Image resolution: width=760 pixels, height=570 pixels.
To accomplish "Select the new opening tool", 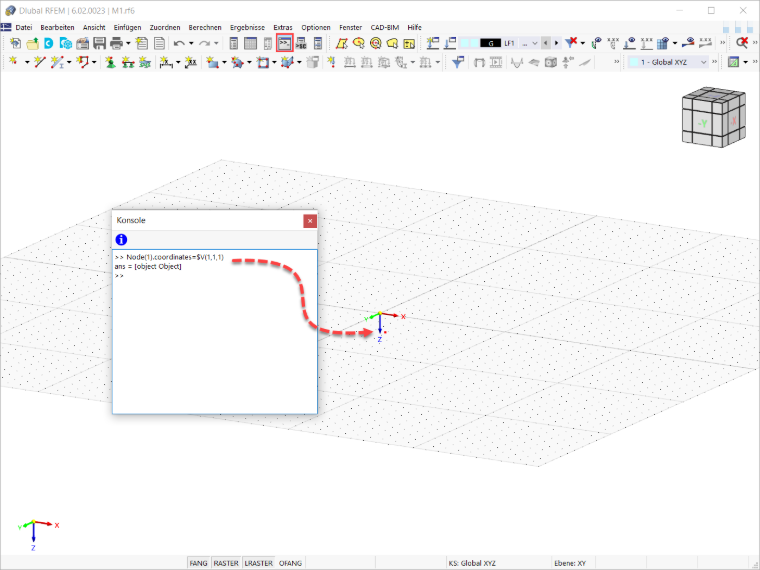I will tap(263, 62).
